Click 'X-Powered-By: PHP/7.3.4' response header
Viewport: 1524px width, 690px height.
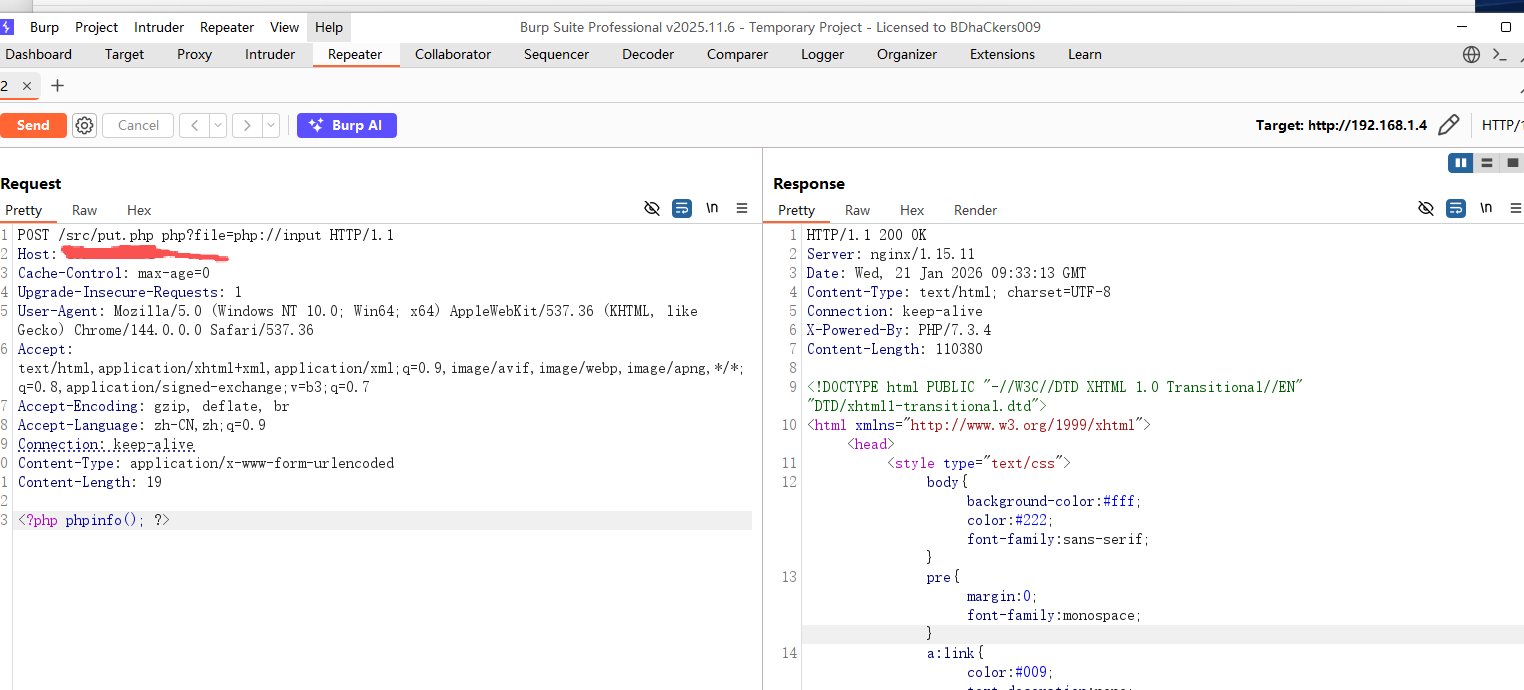(x=899, y=330)
